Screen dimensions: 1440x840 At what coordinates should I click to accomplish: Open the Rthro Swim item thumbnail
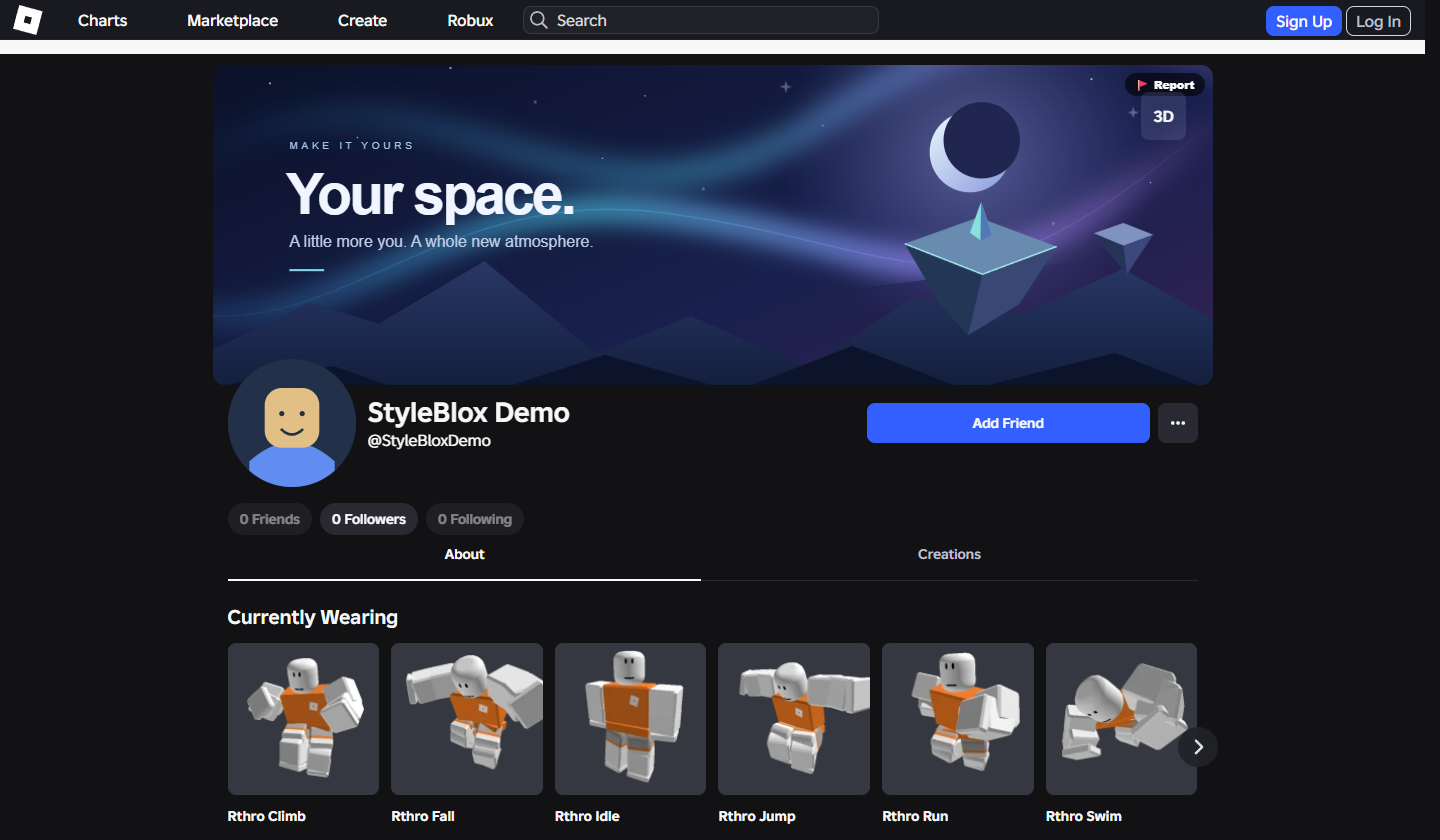click(x=1121, y=719)
